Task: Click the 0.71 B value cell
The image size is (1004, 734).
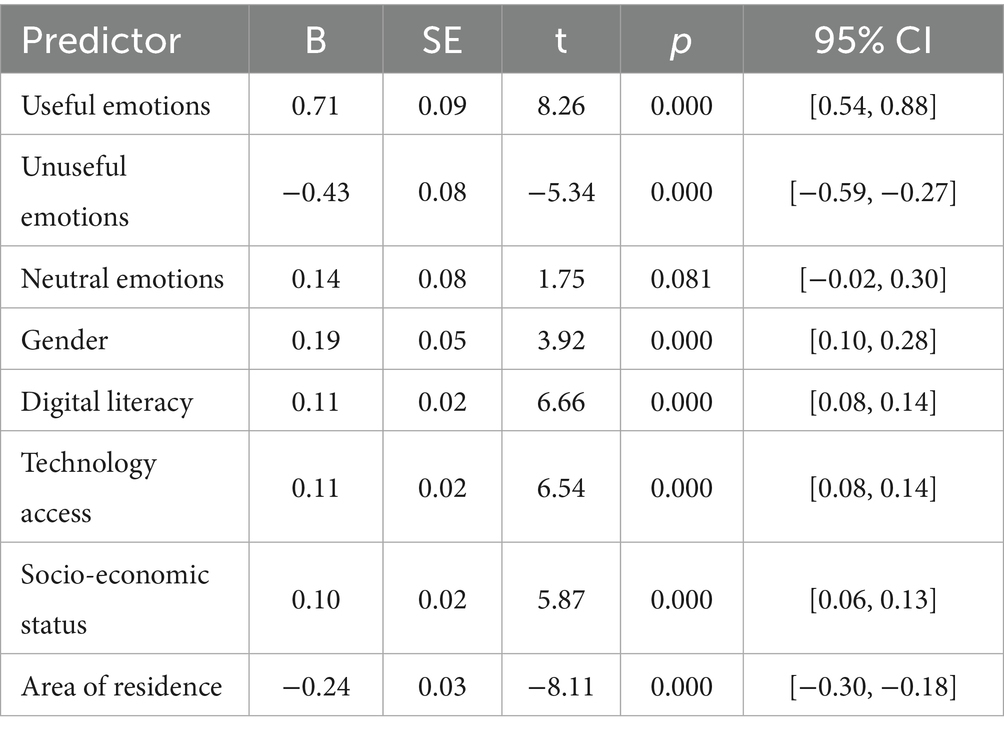Action: pyautogui.click(x=315, y=104)
